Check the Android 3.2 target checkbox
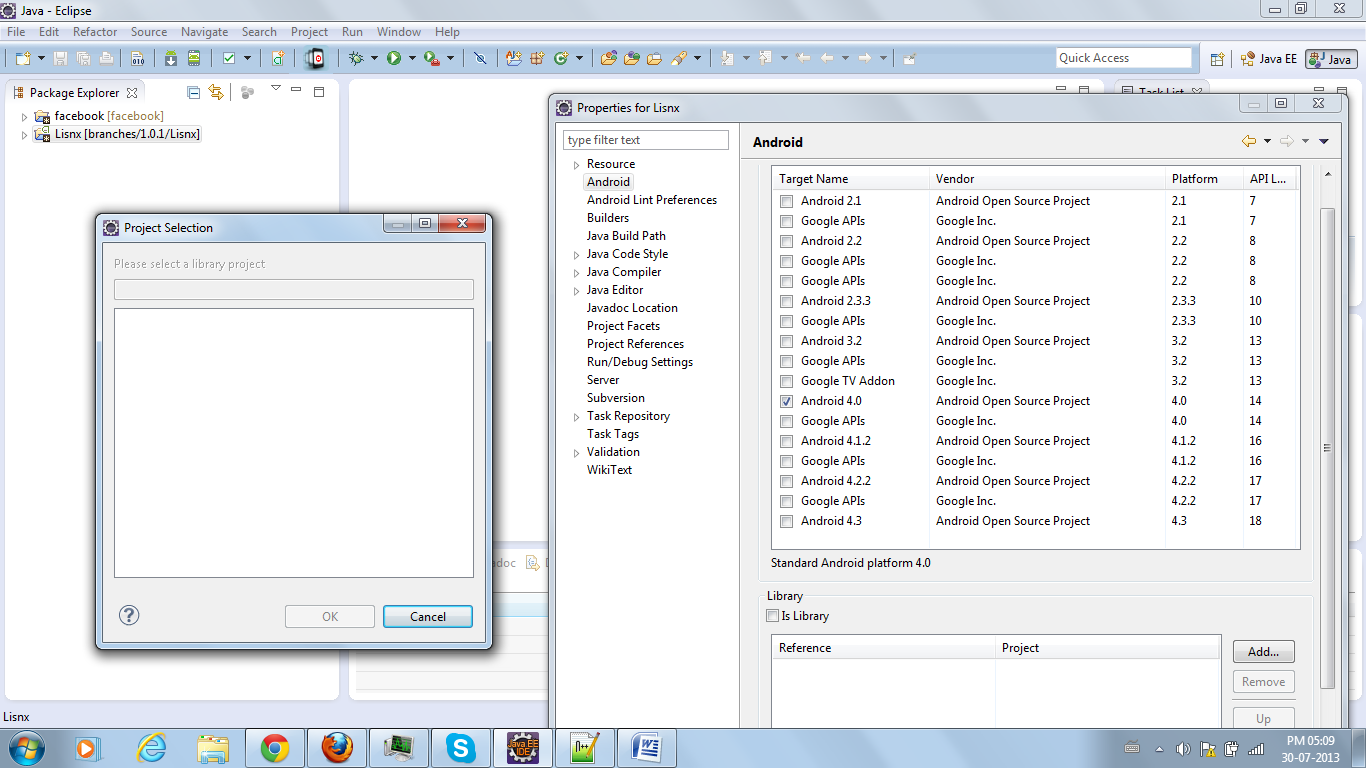1366x768 pixels. click(x=786, y=341)
